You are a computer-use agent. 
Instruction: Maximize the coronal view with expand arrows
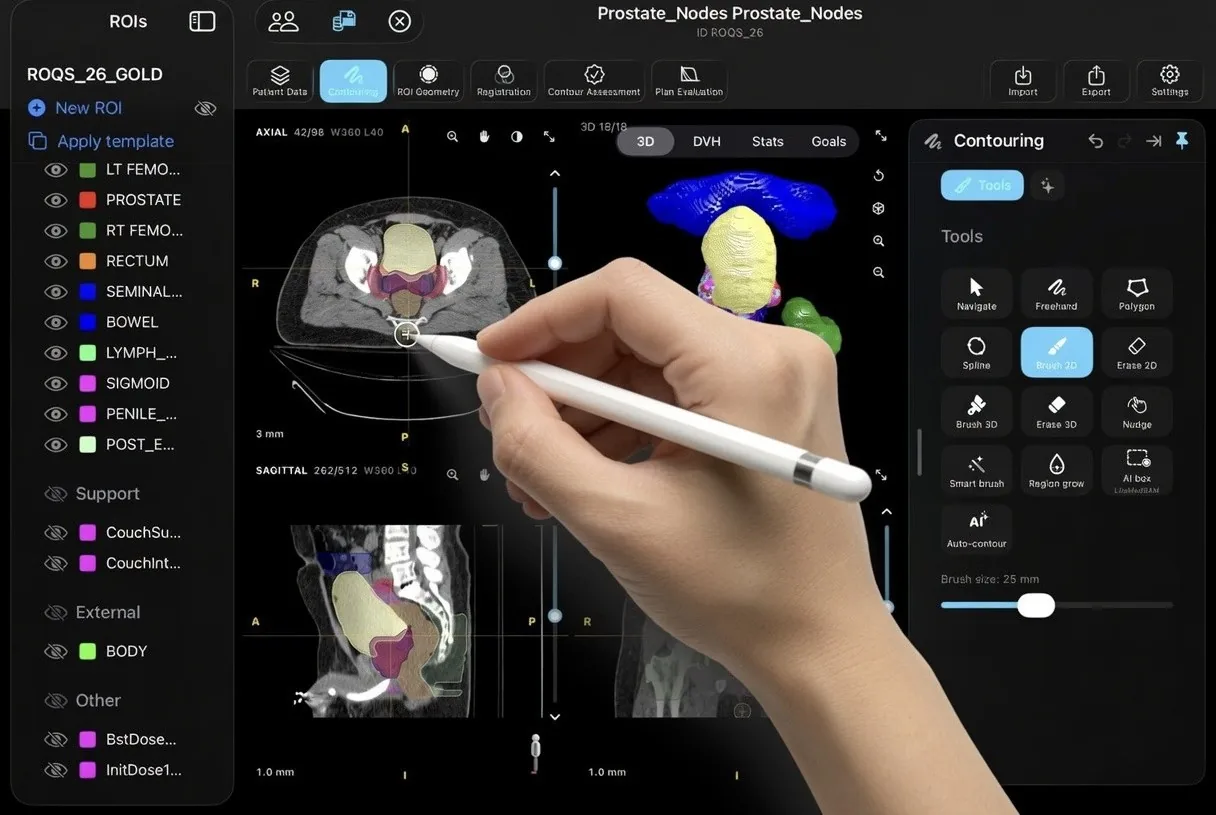click(881, 475)
